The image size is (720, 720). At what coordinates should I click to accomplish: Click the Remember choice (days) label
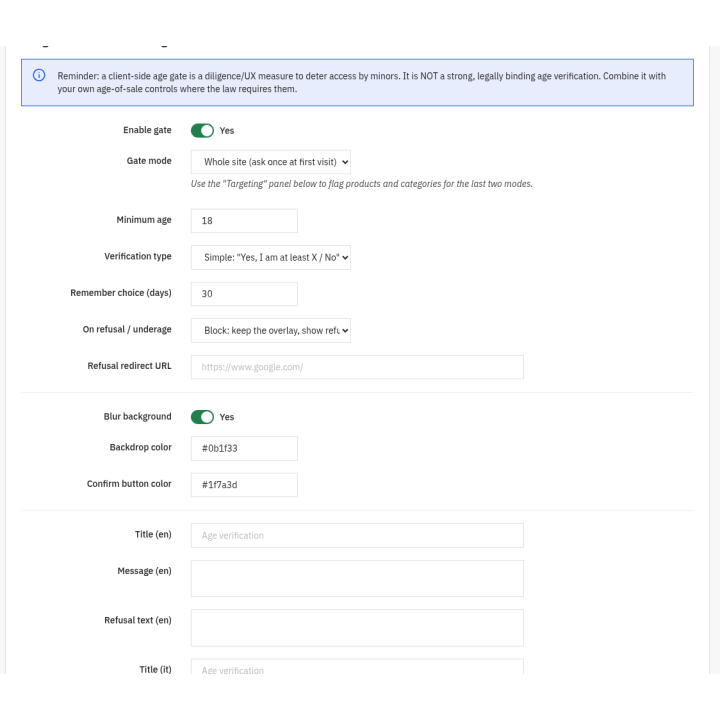[121, 293]
